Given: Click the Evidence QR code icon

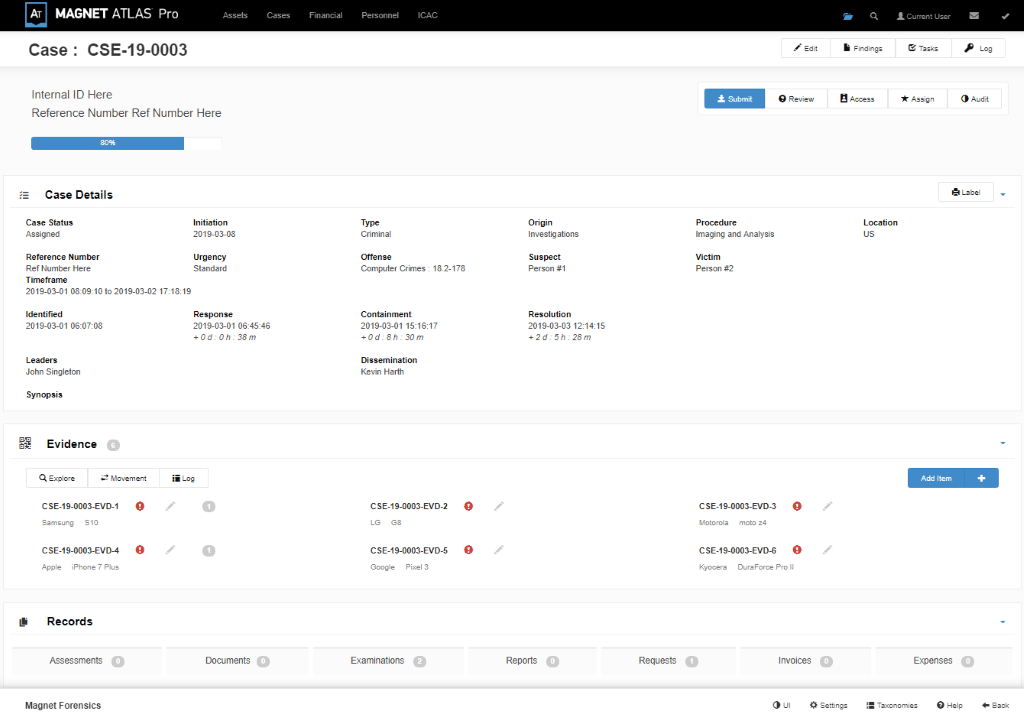Looking at the screenshot, I should (25, 444).
